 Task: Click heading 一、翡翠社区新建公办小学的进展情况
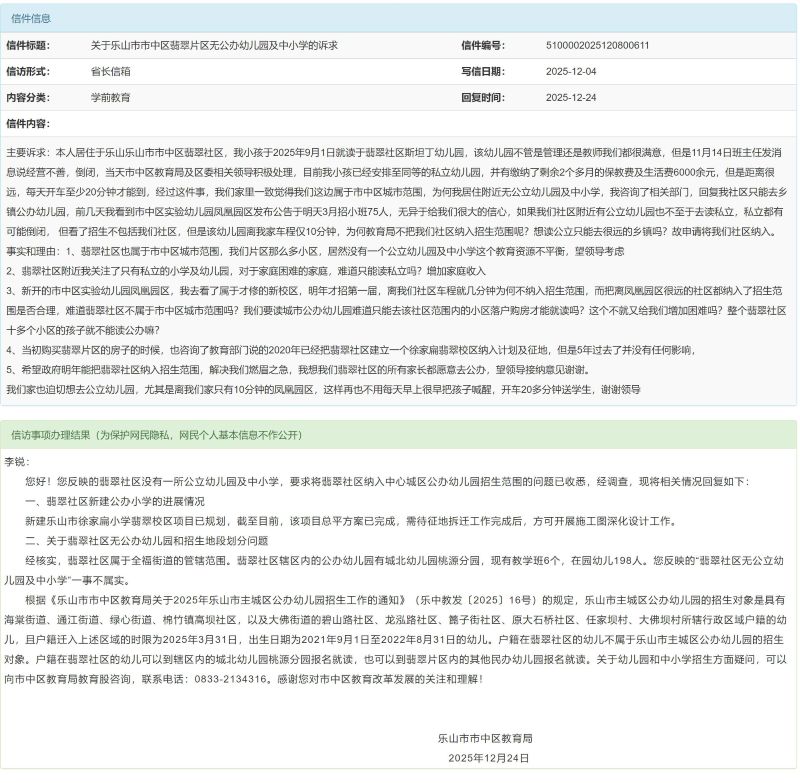click(x=114, y=501)
